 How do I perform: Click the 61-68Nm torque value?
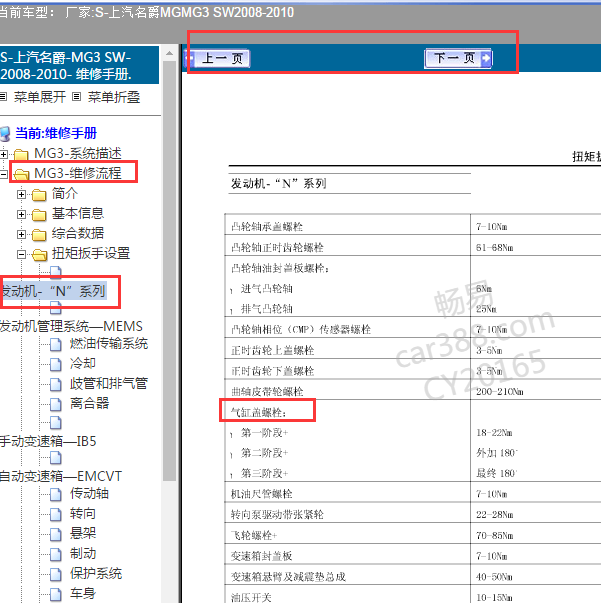(x=494, y=248)
